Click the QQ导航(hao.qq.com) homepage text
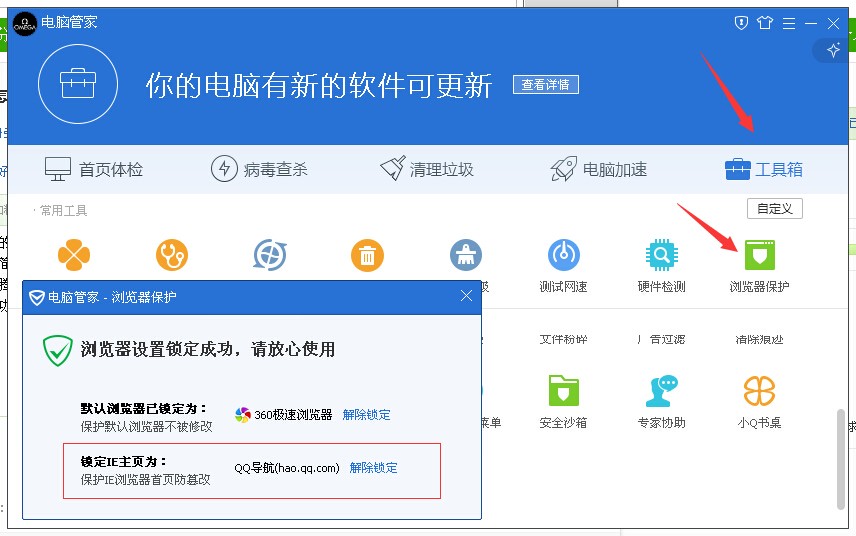Image resolution: width=856 pixels, height=536 pixels. (x=287, y=468)
